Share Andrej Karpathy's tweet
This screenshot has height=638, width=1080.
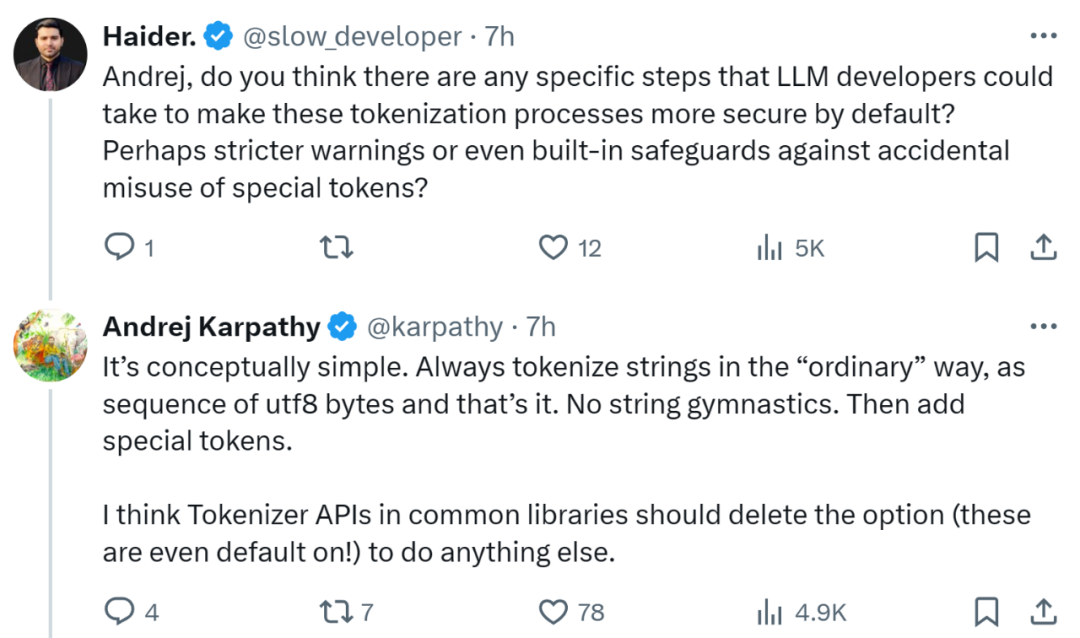coord(1043,611)
